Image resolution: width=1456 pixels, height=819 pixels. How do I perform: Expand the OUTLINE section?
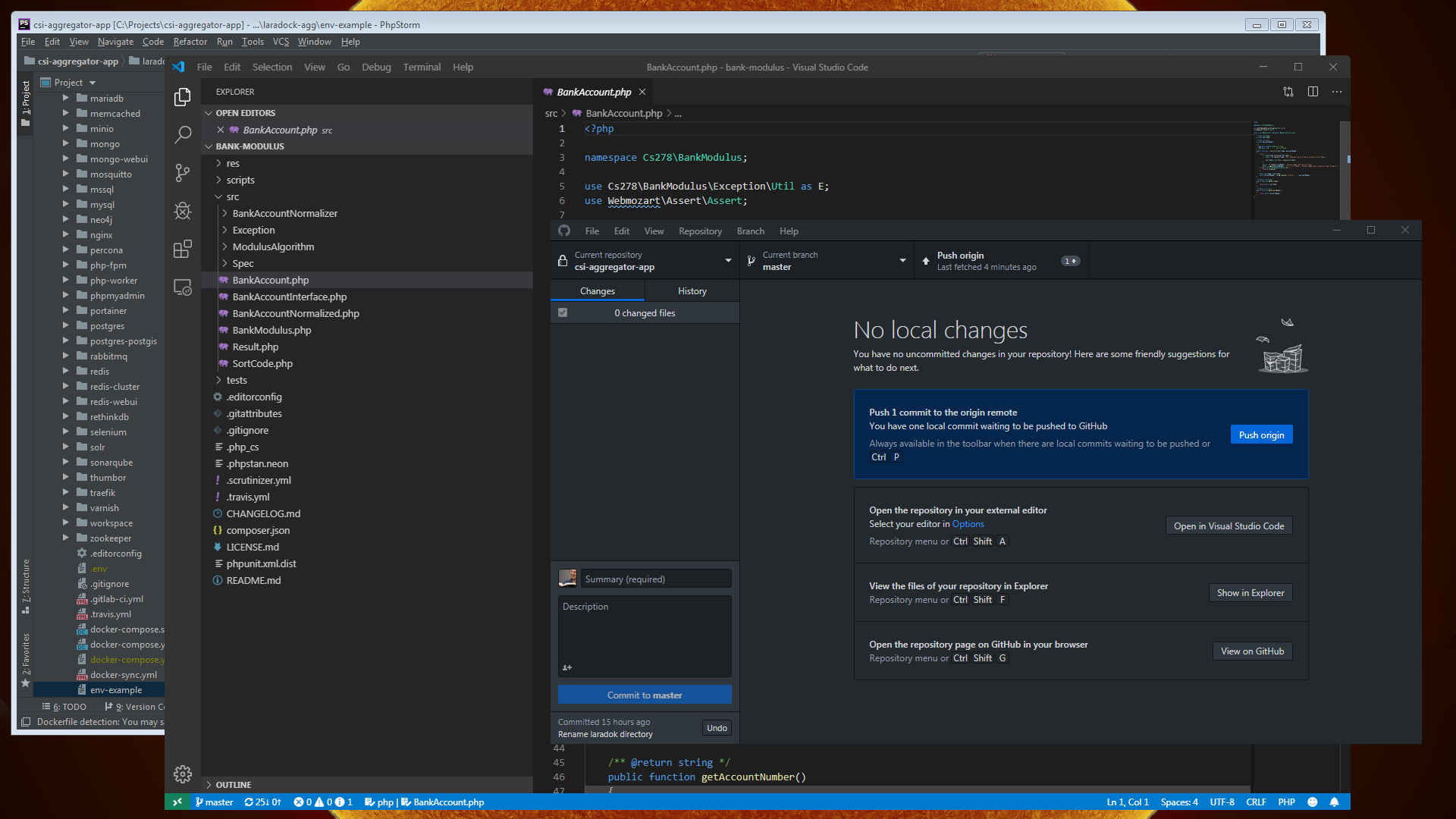point(233,785)
